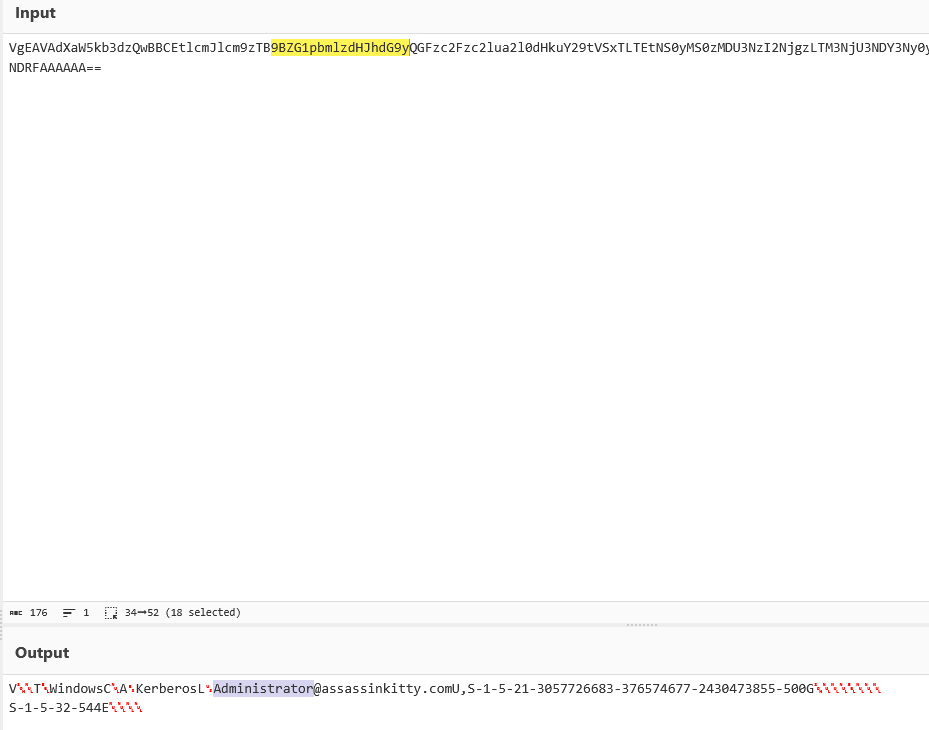Click the '176' character count value

[39, 613]
